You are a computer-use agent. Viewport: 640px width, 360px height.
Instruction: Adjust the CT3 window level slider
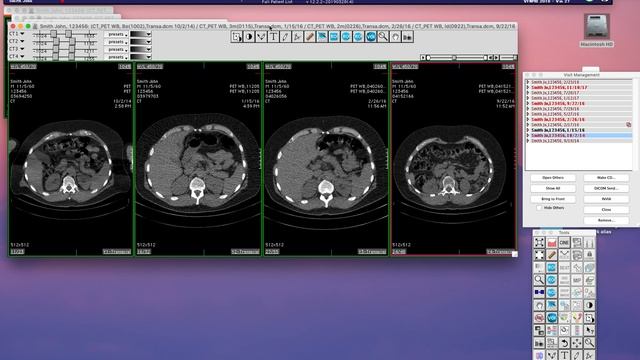coord(65,49)
